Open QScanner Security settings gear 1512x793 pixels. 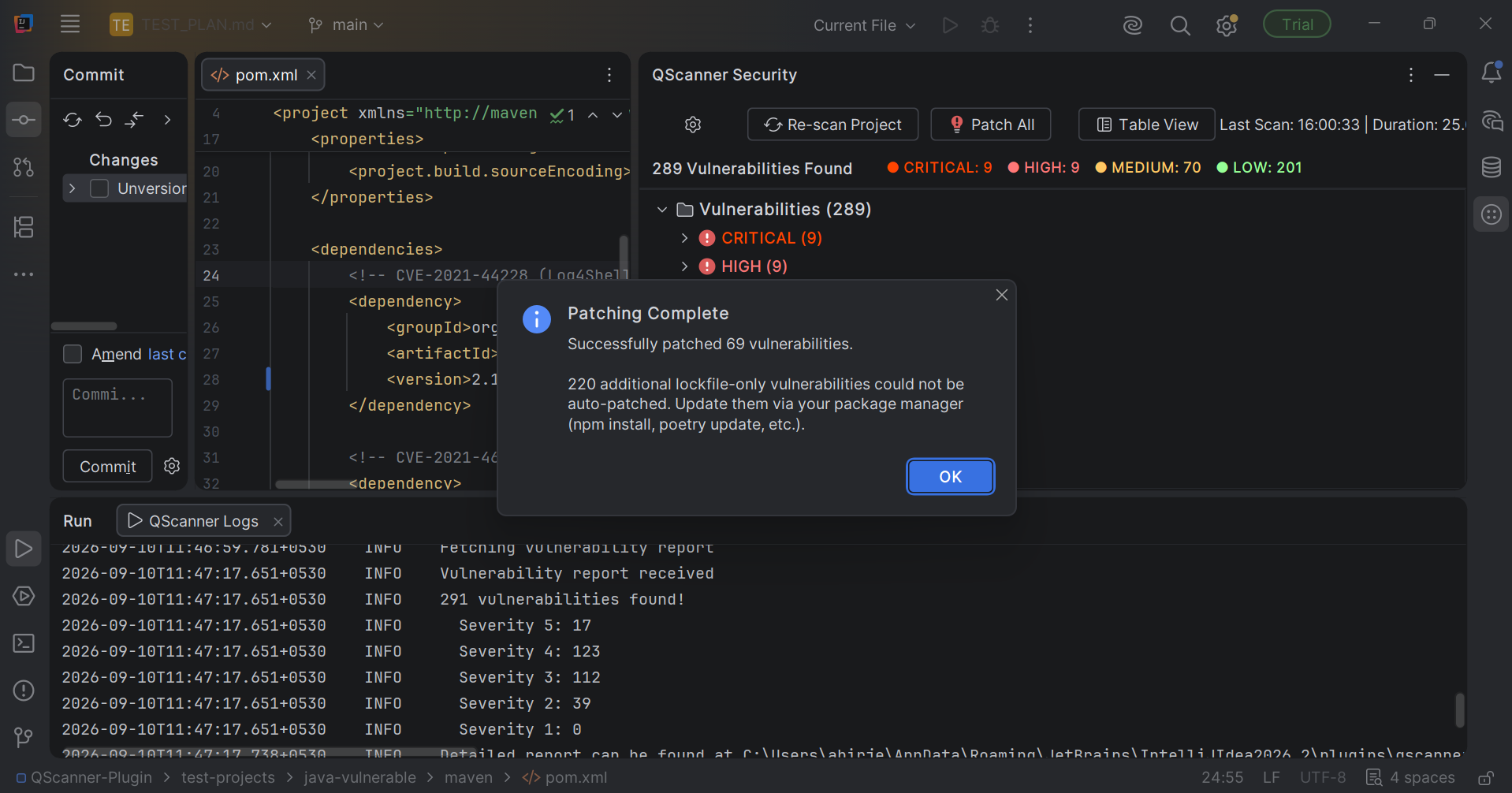tap(693, 125)
